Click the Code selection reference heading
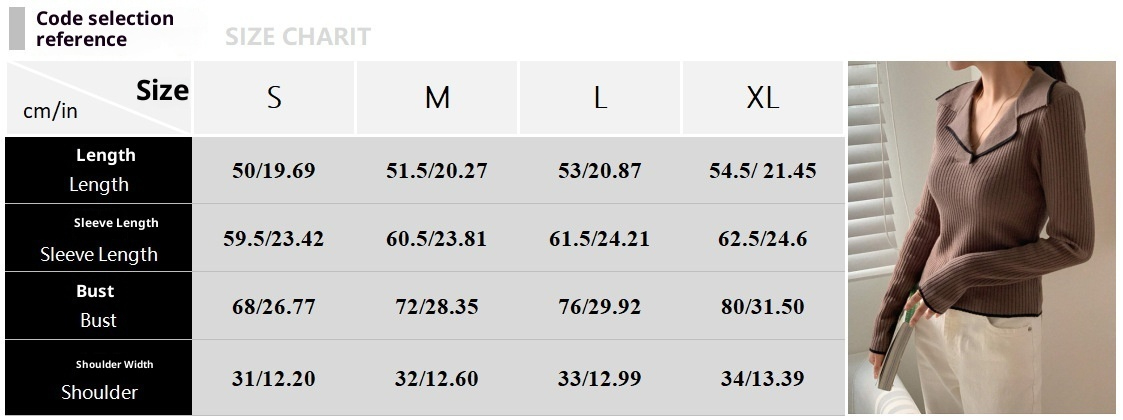The height and width of the screenshot is (420, 1123). 104,29
